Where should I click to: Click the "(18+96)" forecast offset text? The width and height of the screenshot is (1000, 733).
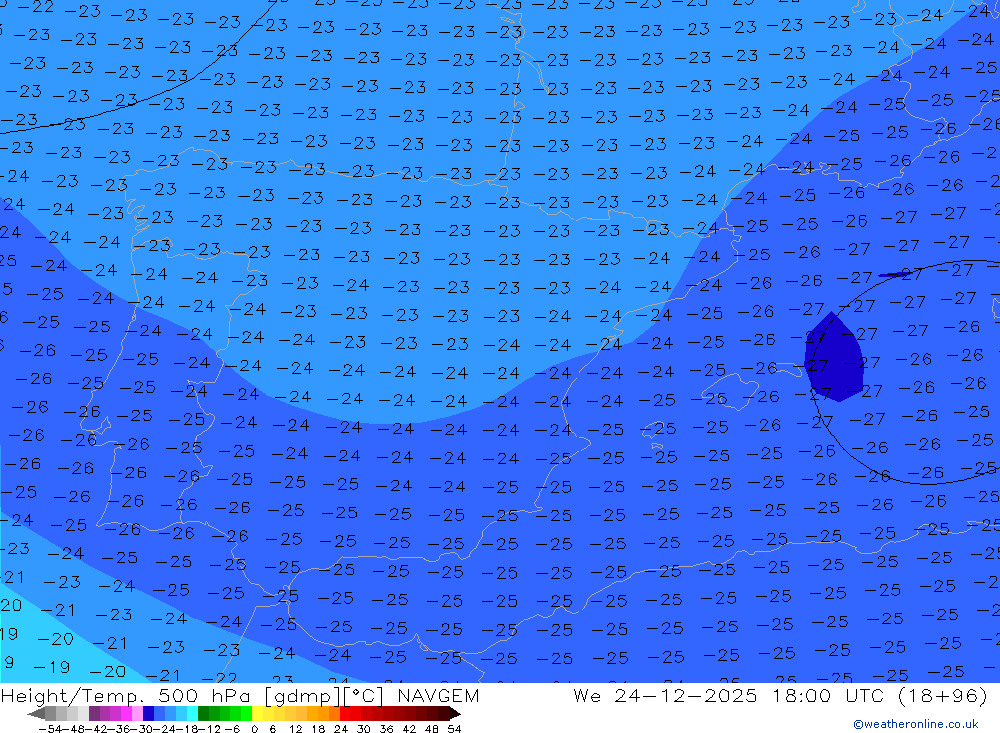(942, 696)
